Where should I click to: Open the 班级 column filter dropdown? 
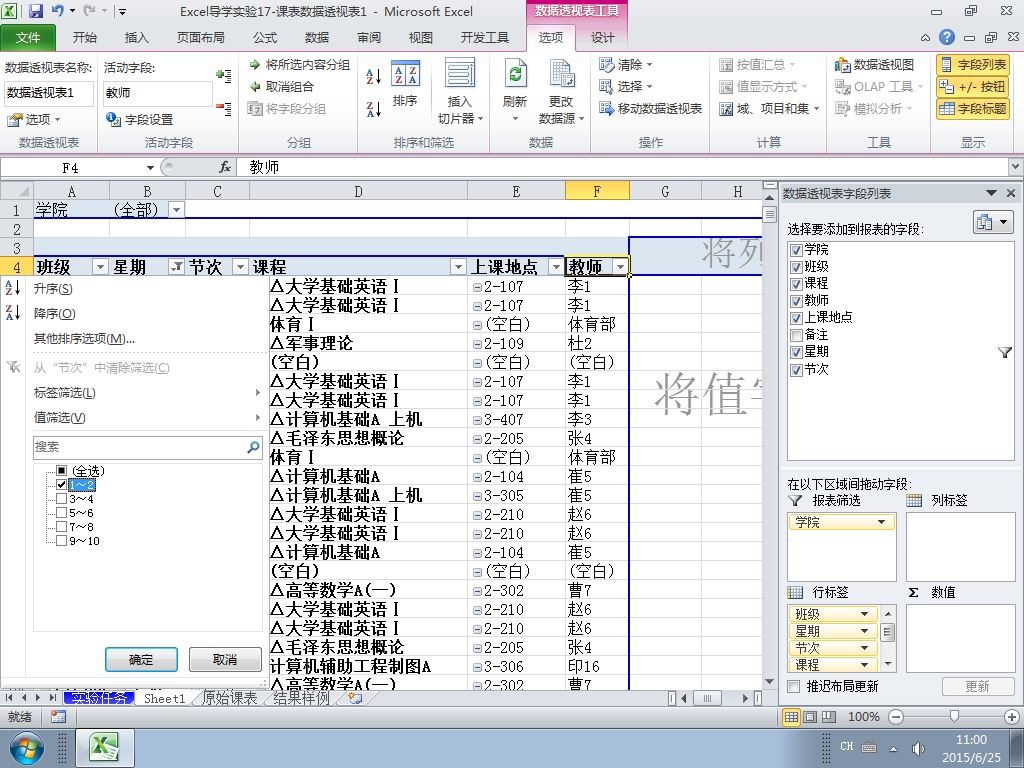pyautogui.click(x=100, y=266)
